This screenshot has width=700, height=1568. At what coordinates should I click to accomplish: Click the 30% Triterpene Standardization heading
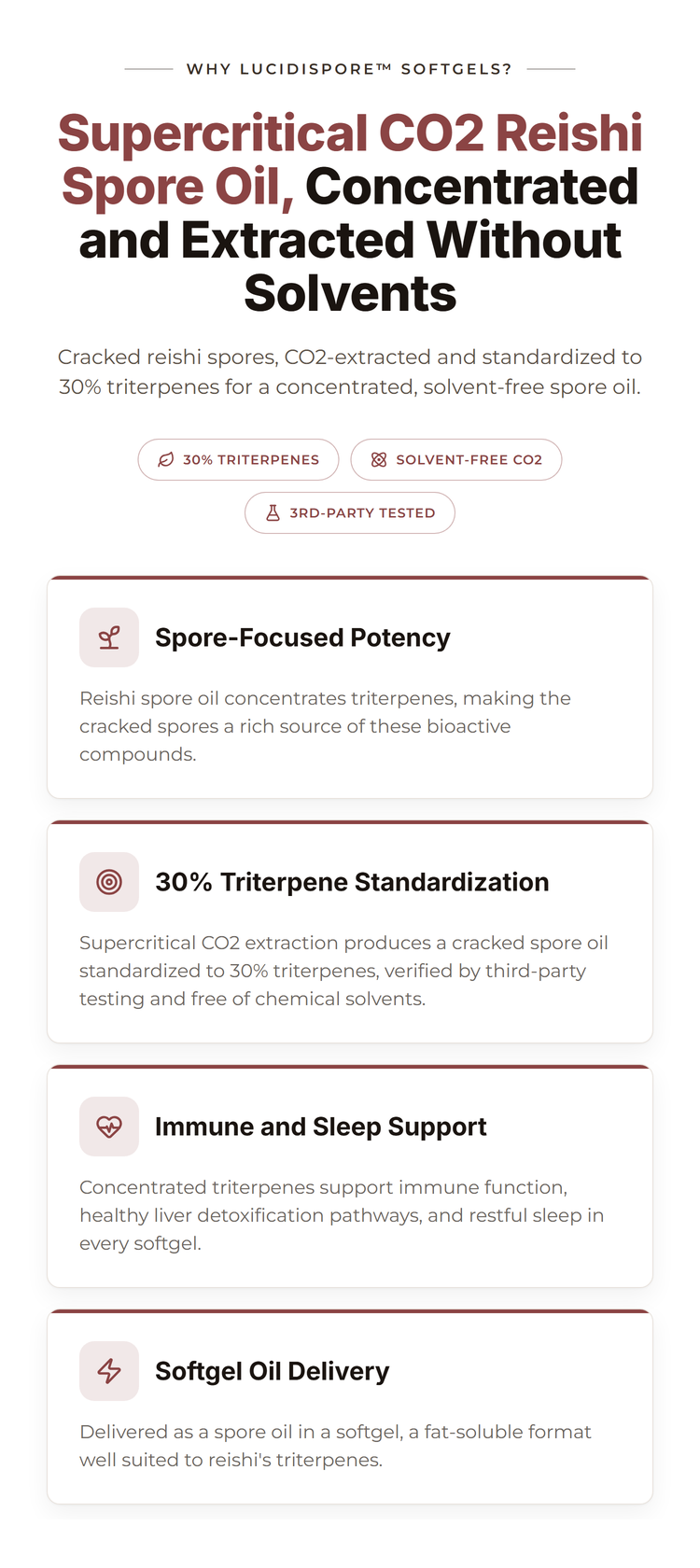(352, 882)
